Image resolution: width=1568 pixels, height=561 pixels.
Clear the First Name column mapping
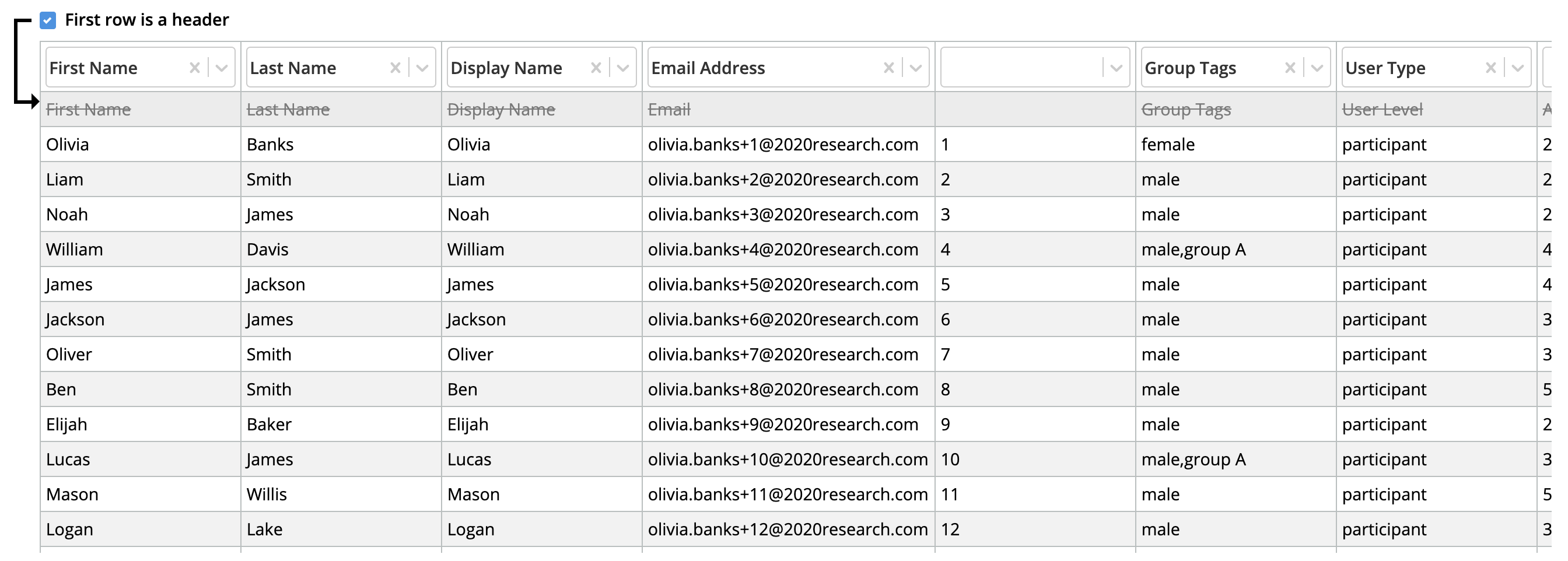point(194,68)
